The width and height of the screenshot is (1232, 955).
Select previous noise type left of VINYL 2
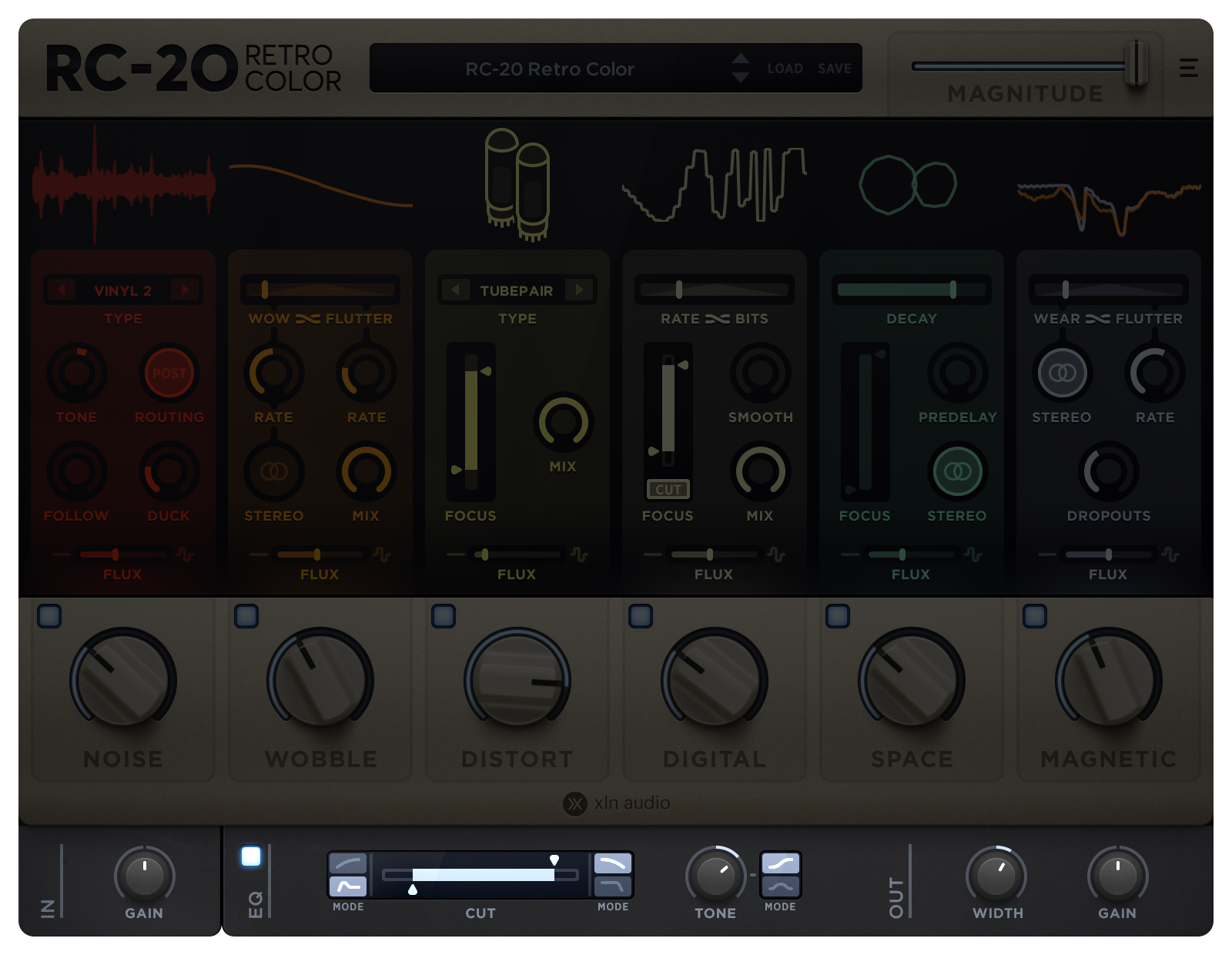[x=61, y=290]
